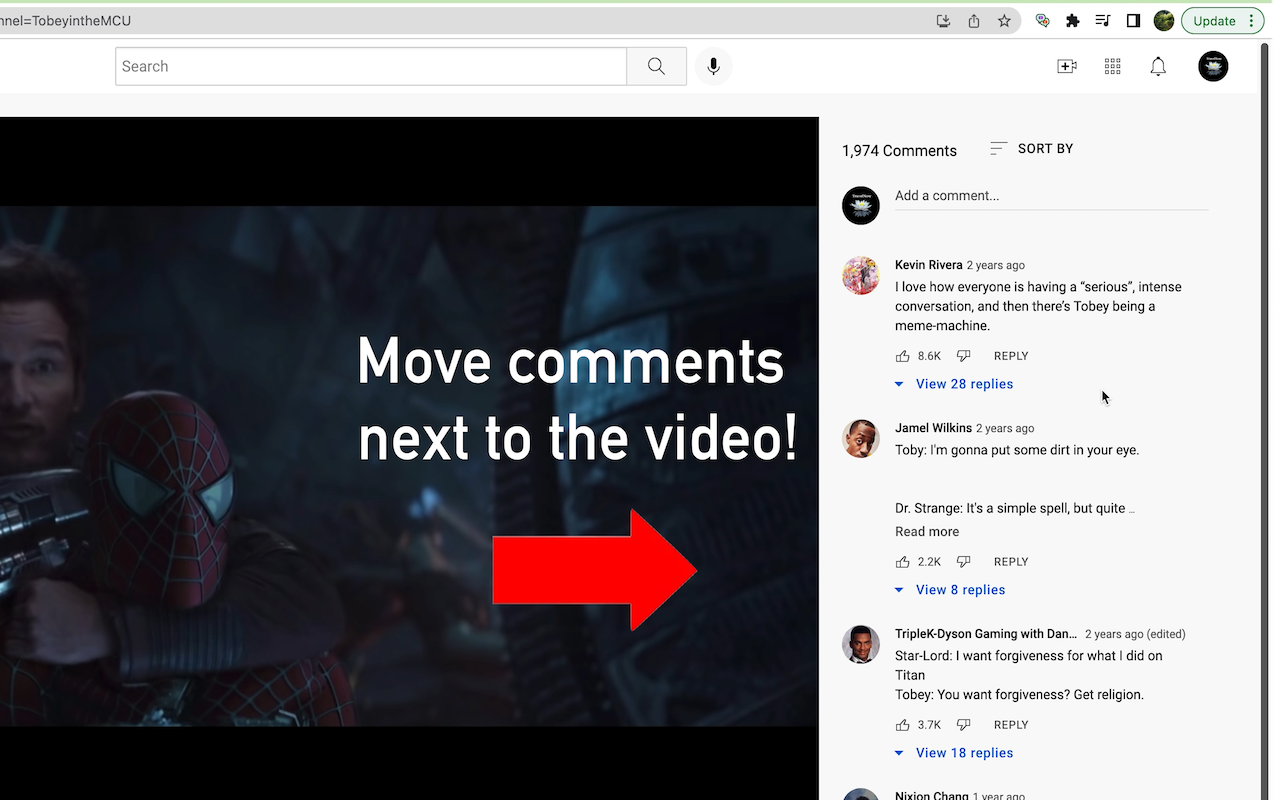This screenshot has width=1280, height=800.
Task: Click the colorful extension icon beside the puzzle
Action: point(1042,21)
